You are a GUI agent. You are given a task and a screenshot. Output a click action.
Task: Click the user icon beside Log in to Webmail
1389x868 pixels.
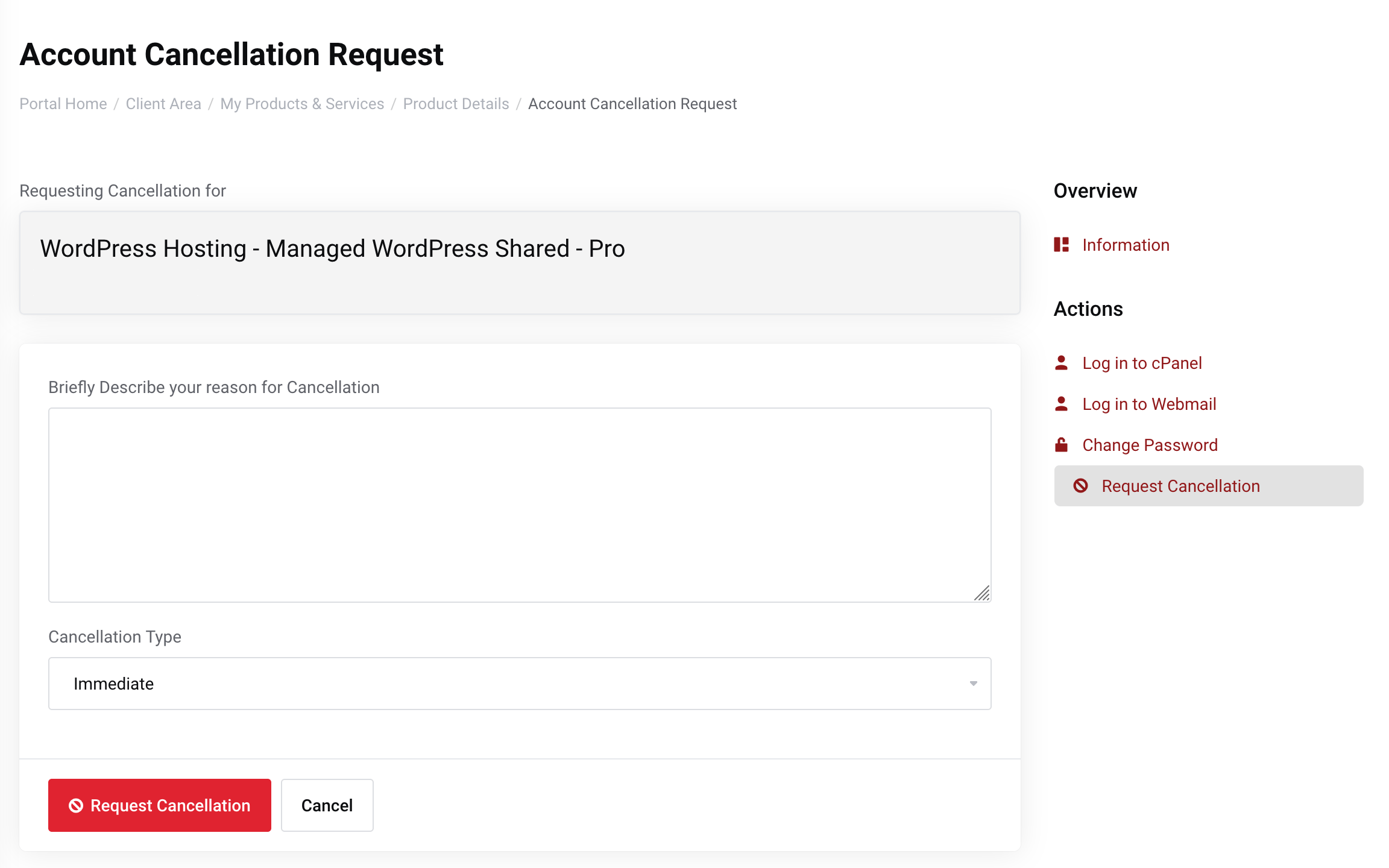pos(1061,404)
